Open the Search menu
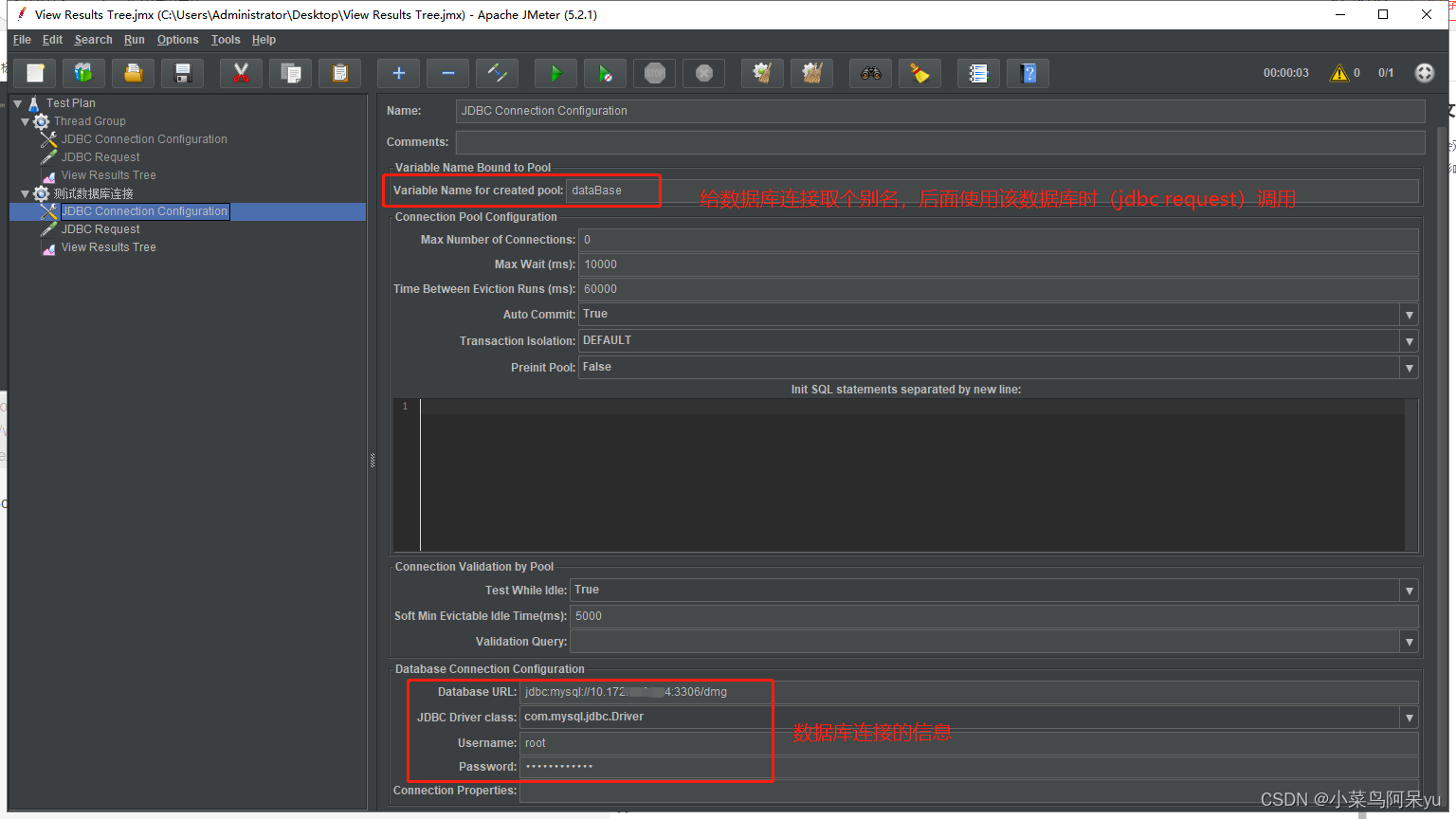The image size is (1456, 819). point(93,40)
